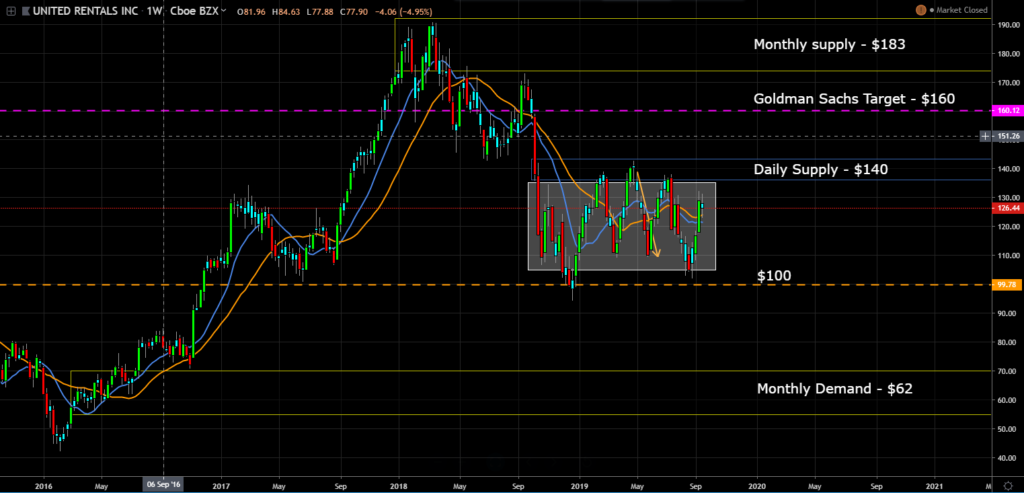Click the Market Closed status indicator

[960, 10]
